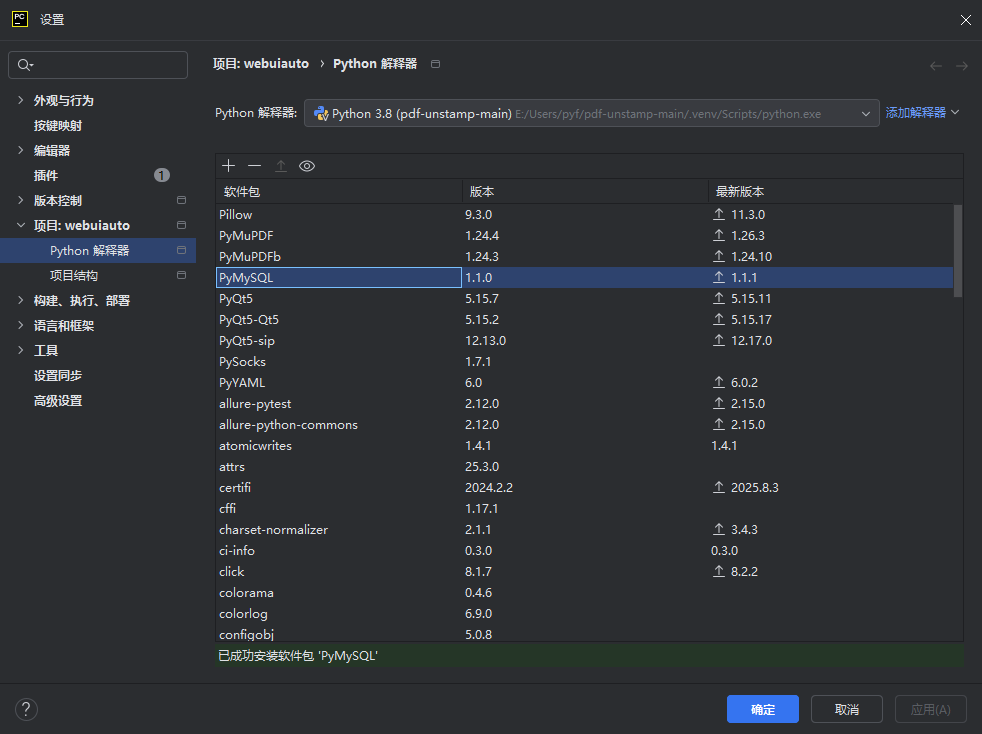Click 最新版本 column header
The height and width of the screenshot is (734, 982).
[835, 192]
